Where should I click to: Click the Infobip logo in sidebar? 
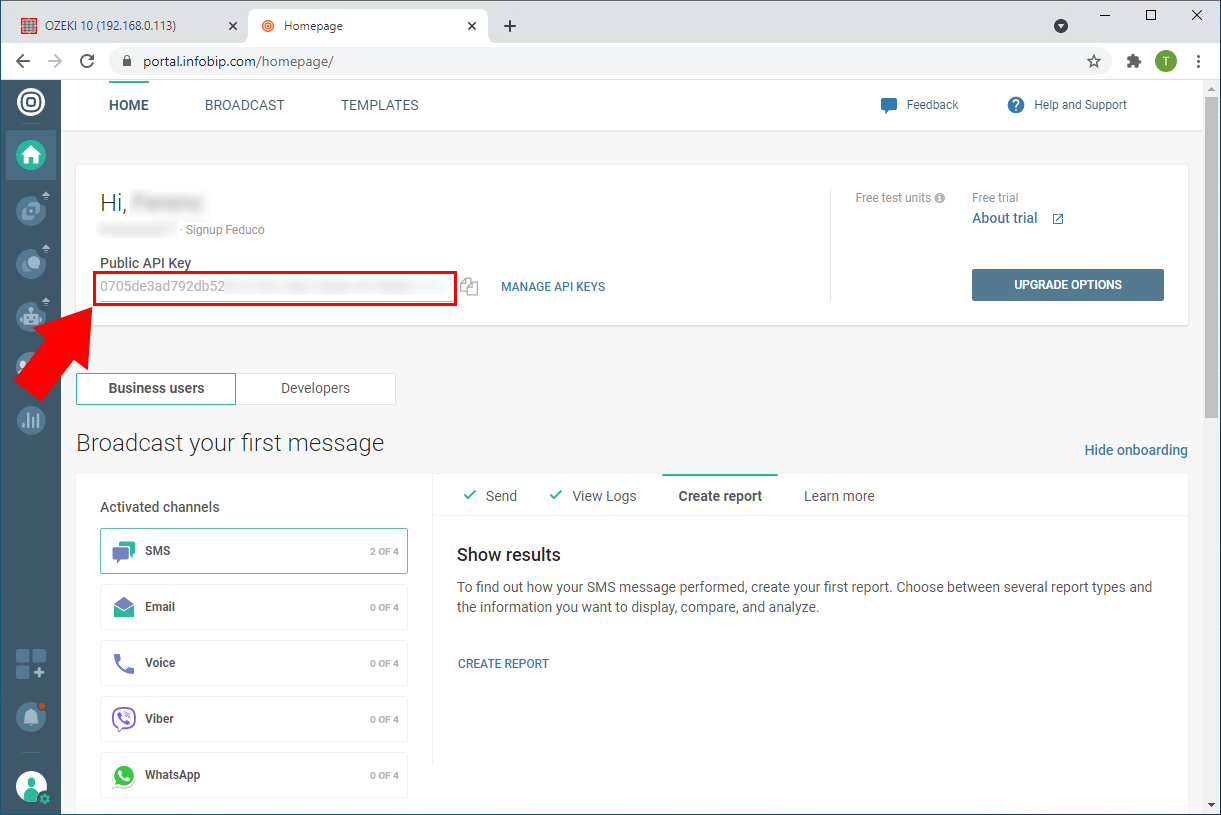(x=31, y=102)
